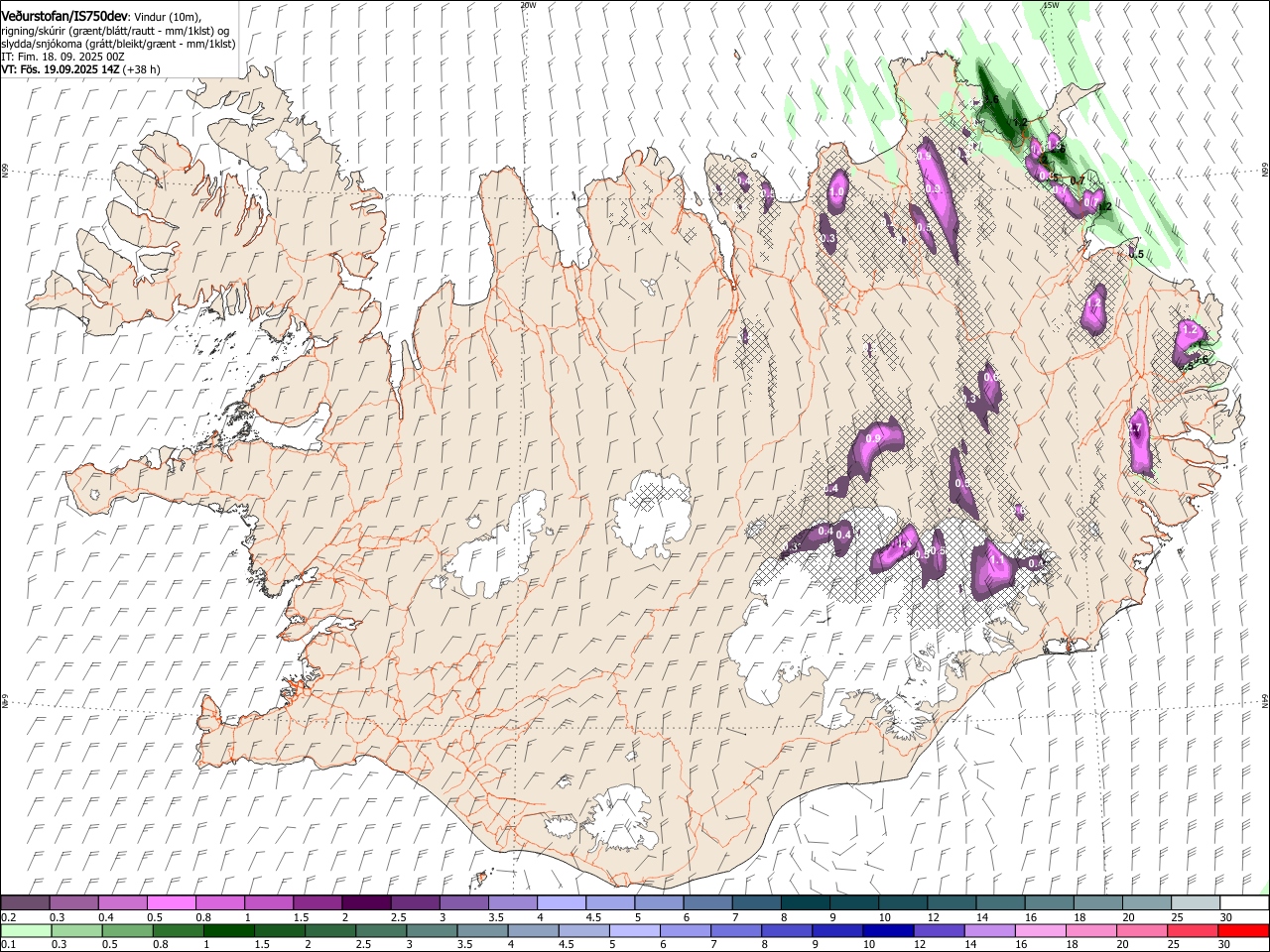Click the 20W longitude label at top
Viewport: 1270px width, 952px height.
(528, 5)
